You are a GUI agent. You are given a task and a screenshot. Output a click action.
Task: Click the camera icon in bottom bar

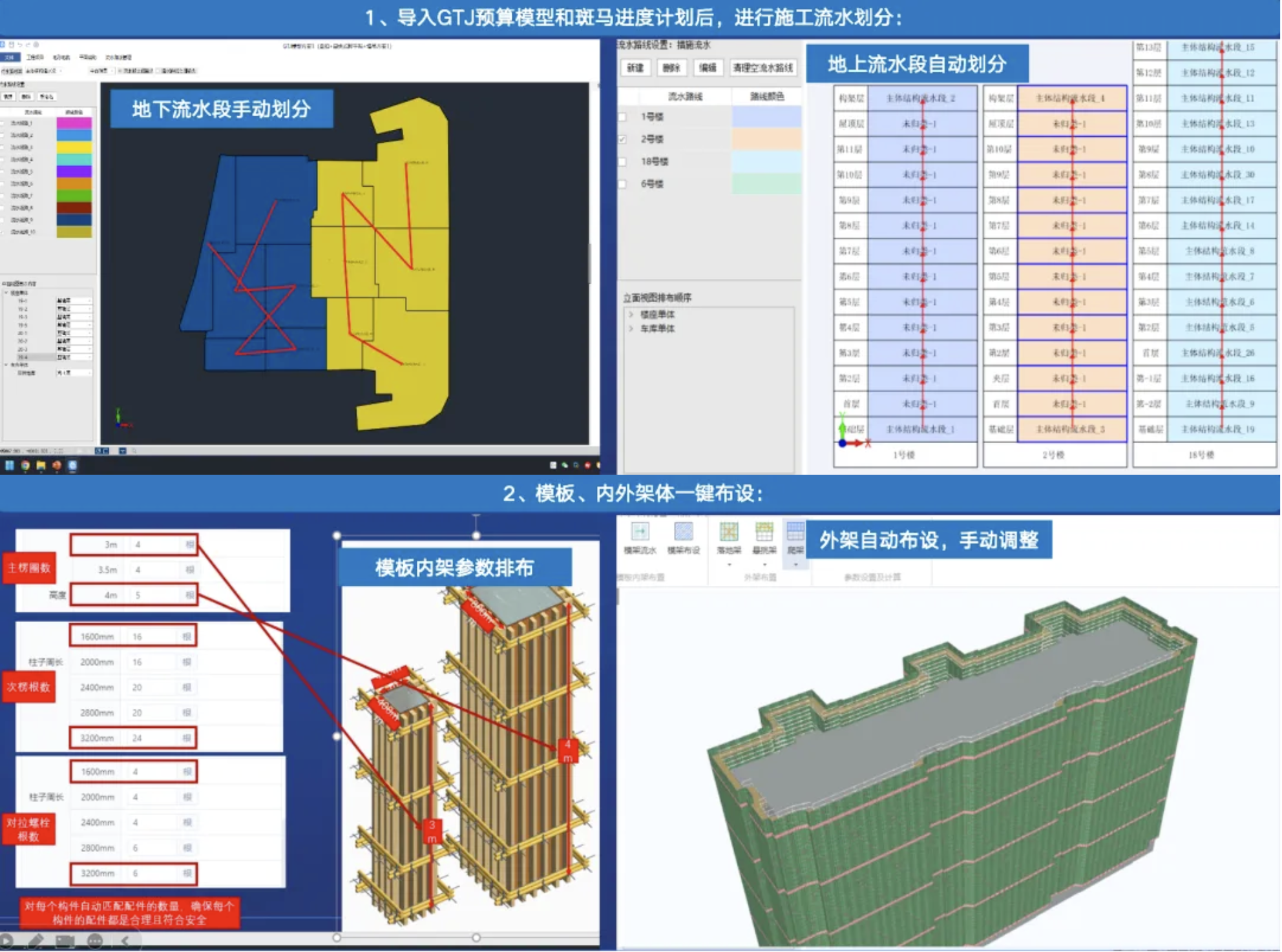(65, 941)
